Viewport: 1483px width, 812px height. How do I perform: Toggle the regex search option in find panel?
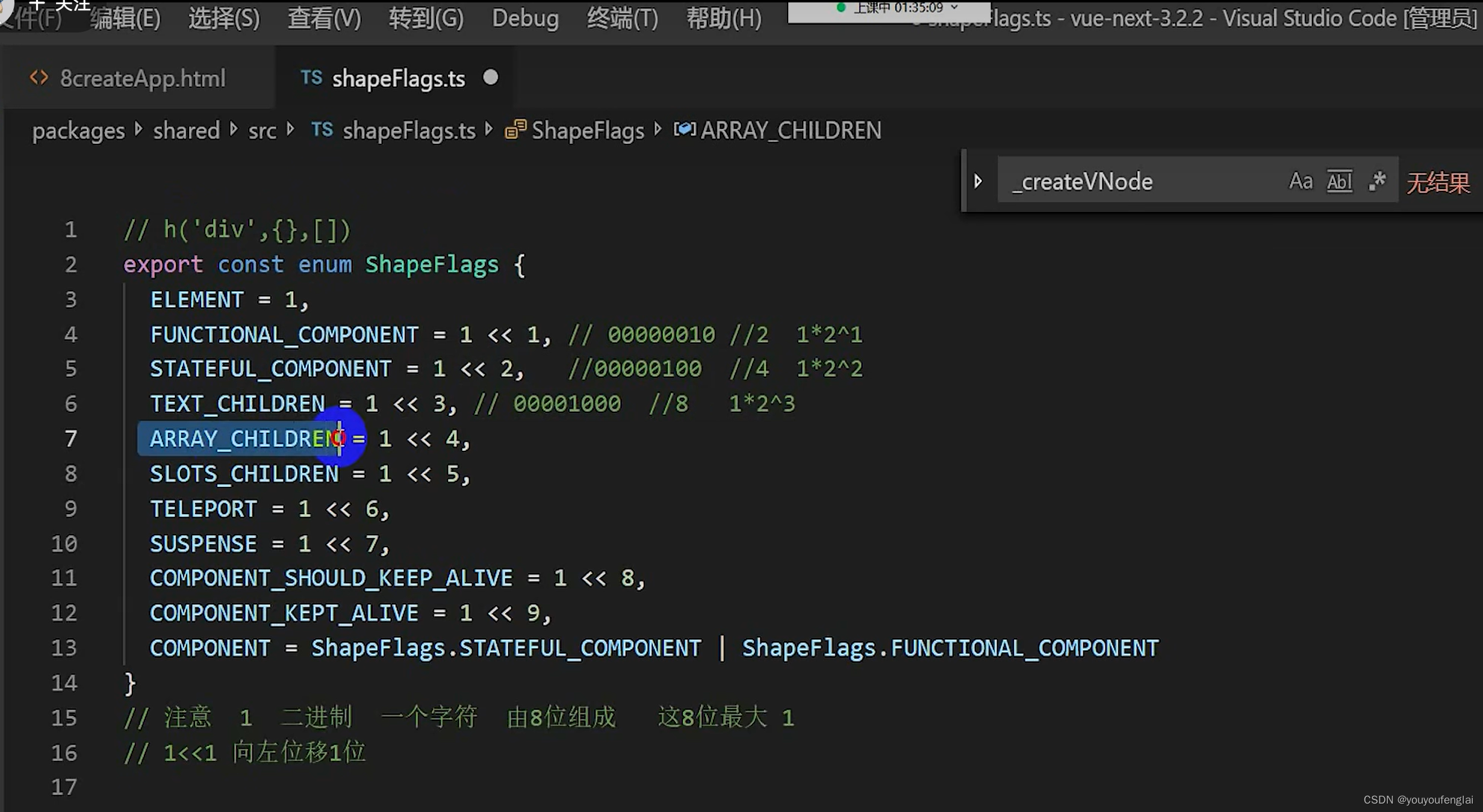[x=1378, y=180]
